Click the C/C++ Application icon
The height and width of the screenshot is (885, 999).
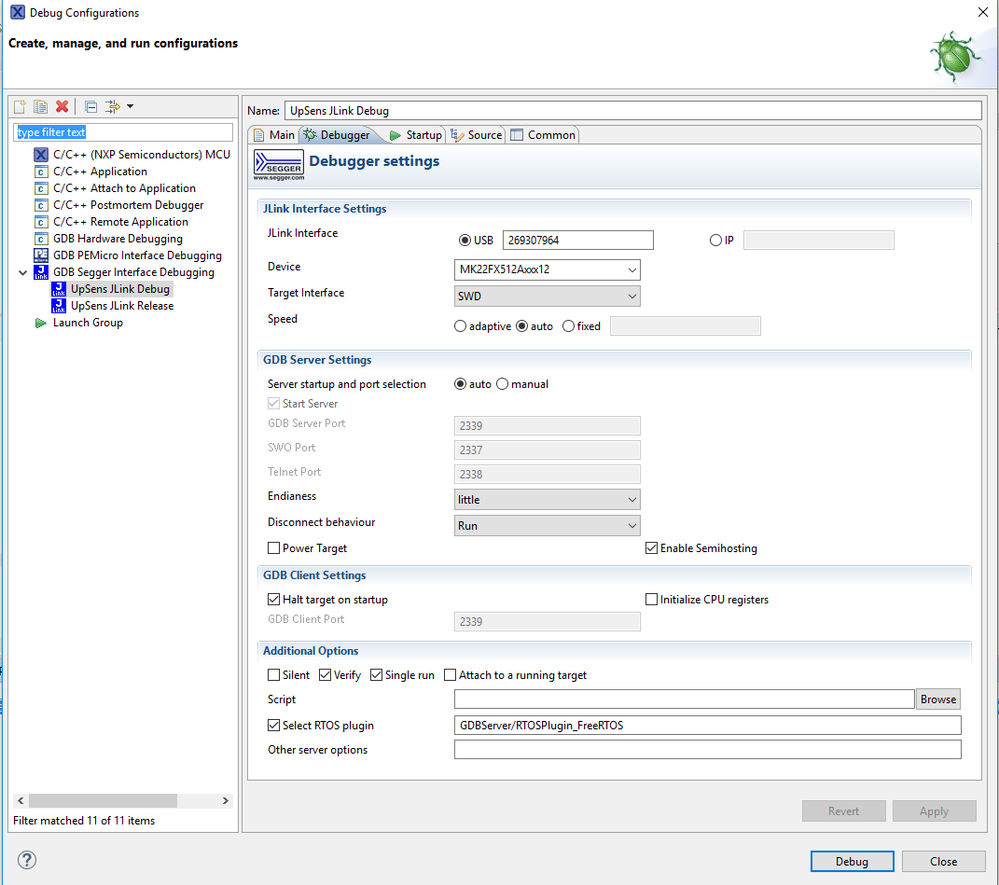pos(41,171)
